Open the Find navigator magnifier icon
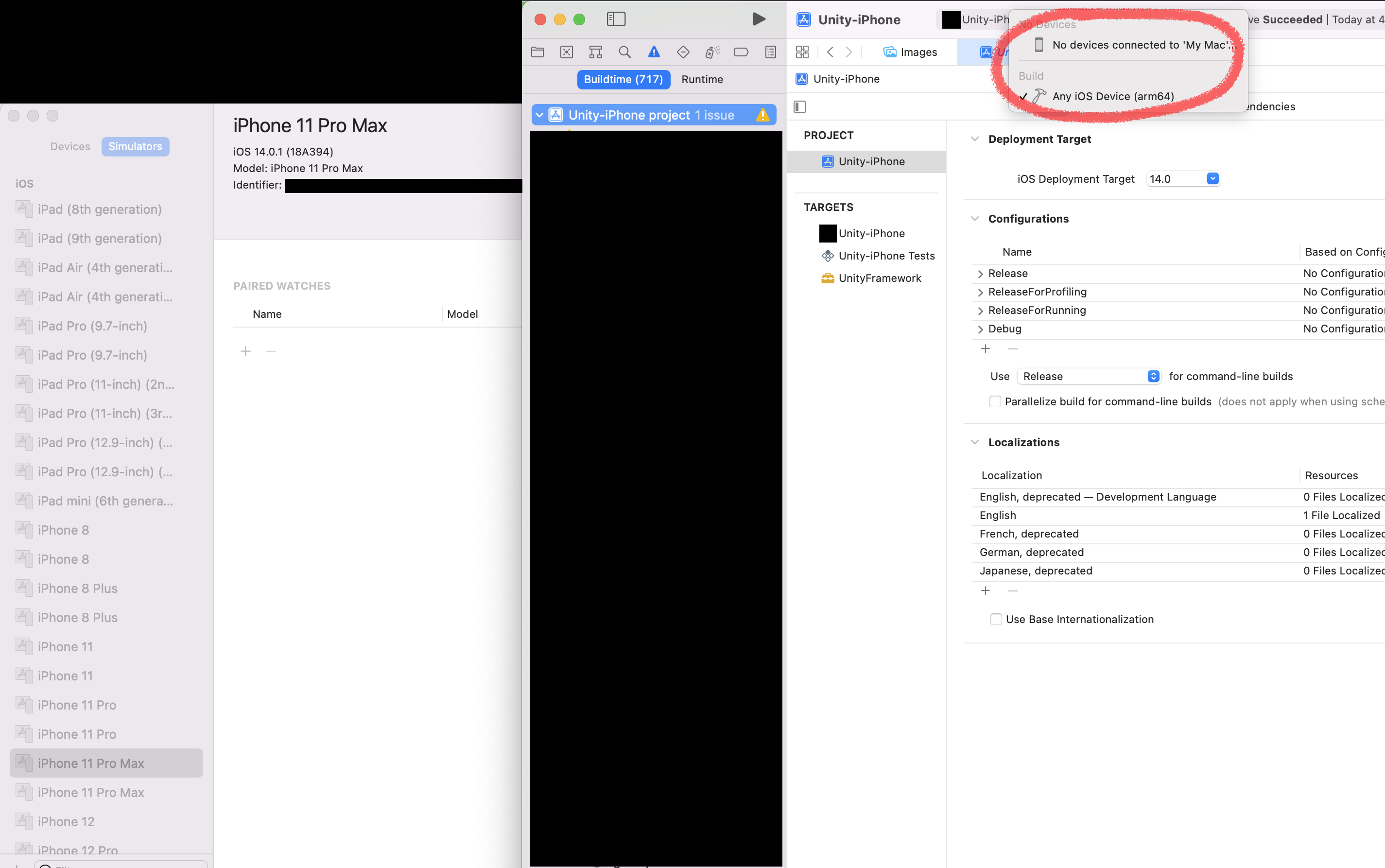The width and height of the screenshot is (1385, 868). (624, 52)
